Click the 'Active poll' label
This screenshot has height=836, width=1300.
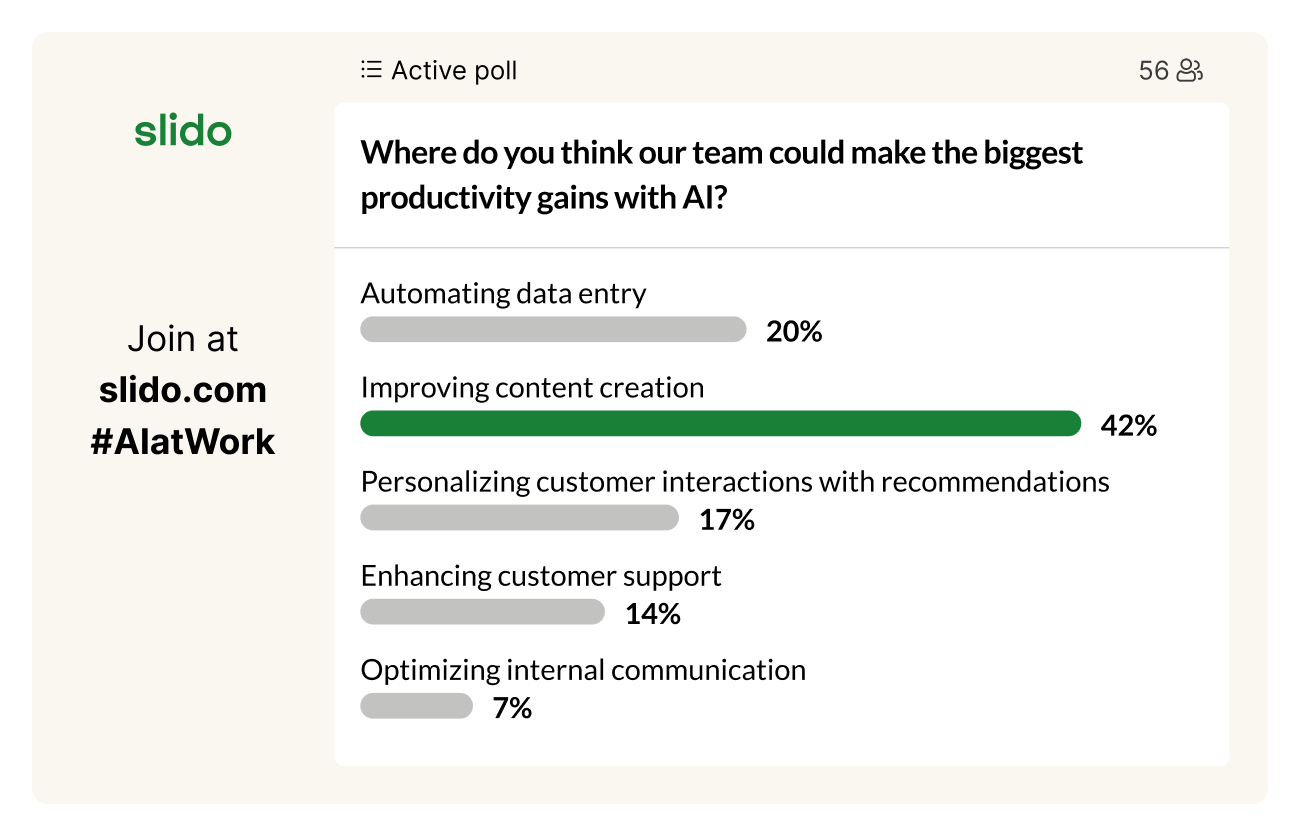(x=454, y=71)
